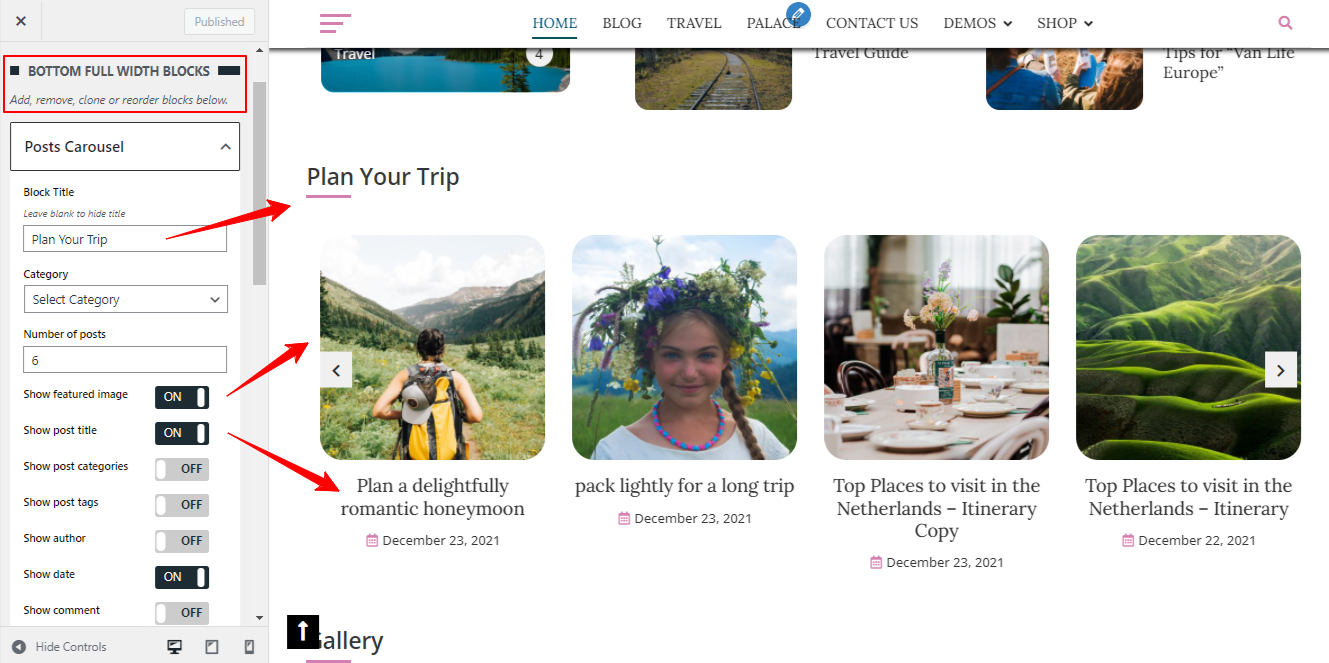Open the search magnifier icon
Screen dimensions: 1329x663
tap(1286, 23)
